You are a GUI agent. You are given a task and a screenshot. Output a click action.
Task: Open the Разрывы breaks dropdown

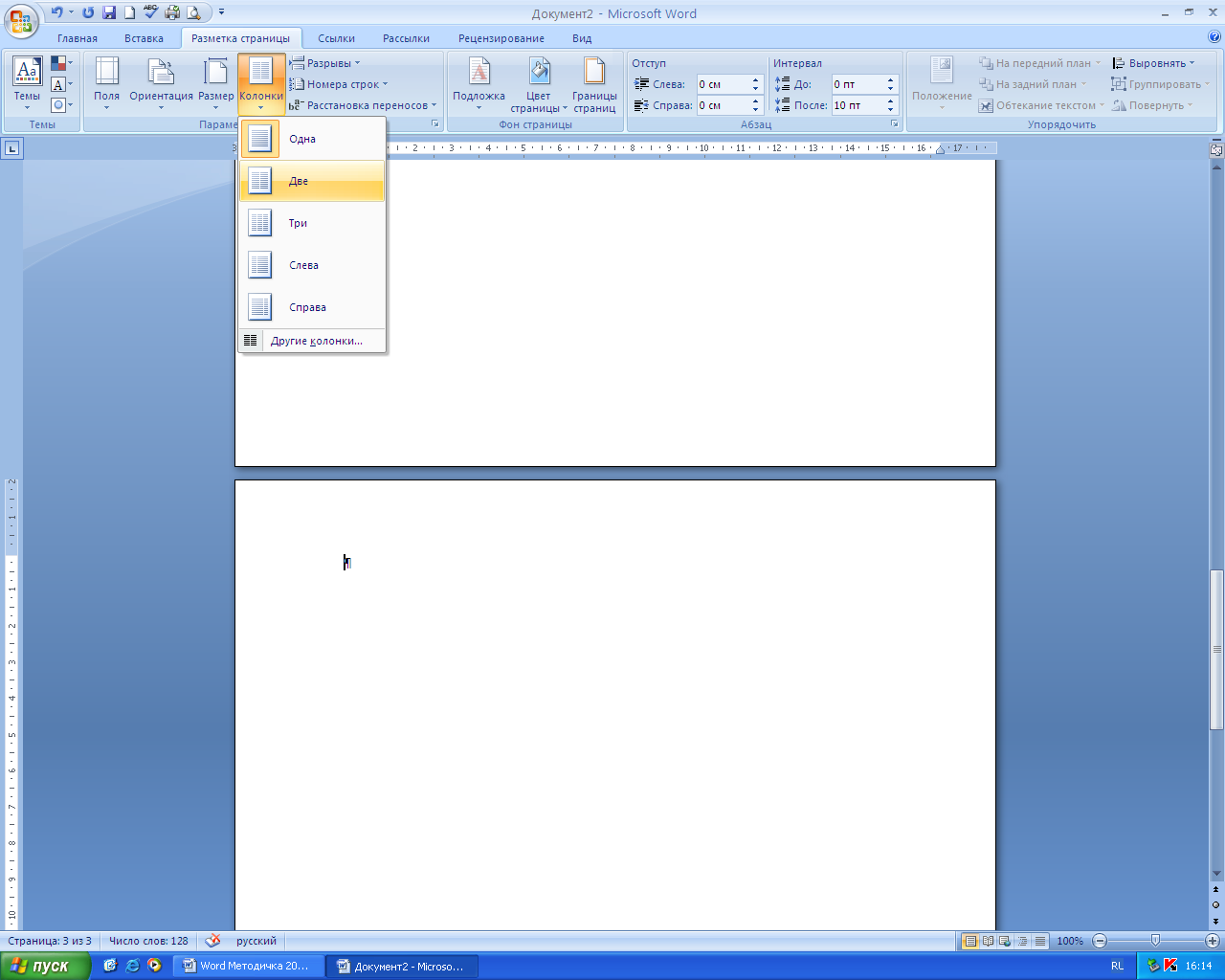[x=325, y=63]
